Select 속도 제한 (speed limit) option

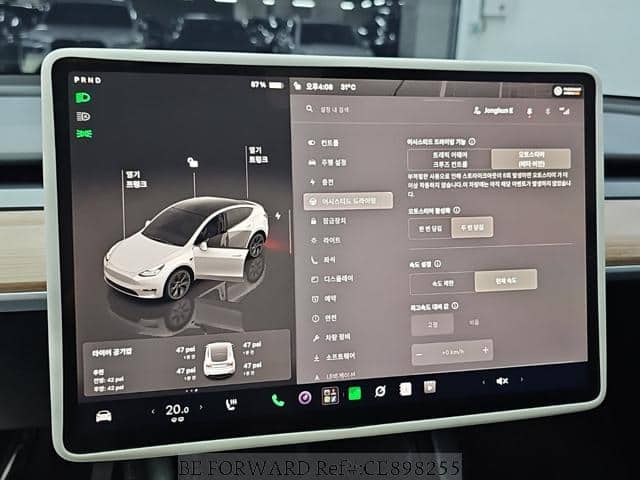(x=442, y=283)
